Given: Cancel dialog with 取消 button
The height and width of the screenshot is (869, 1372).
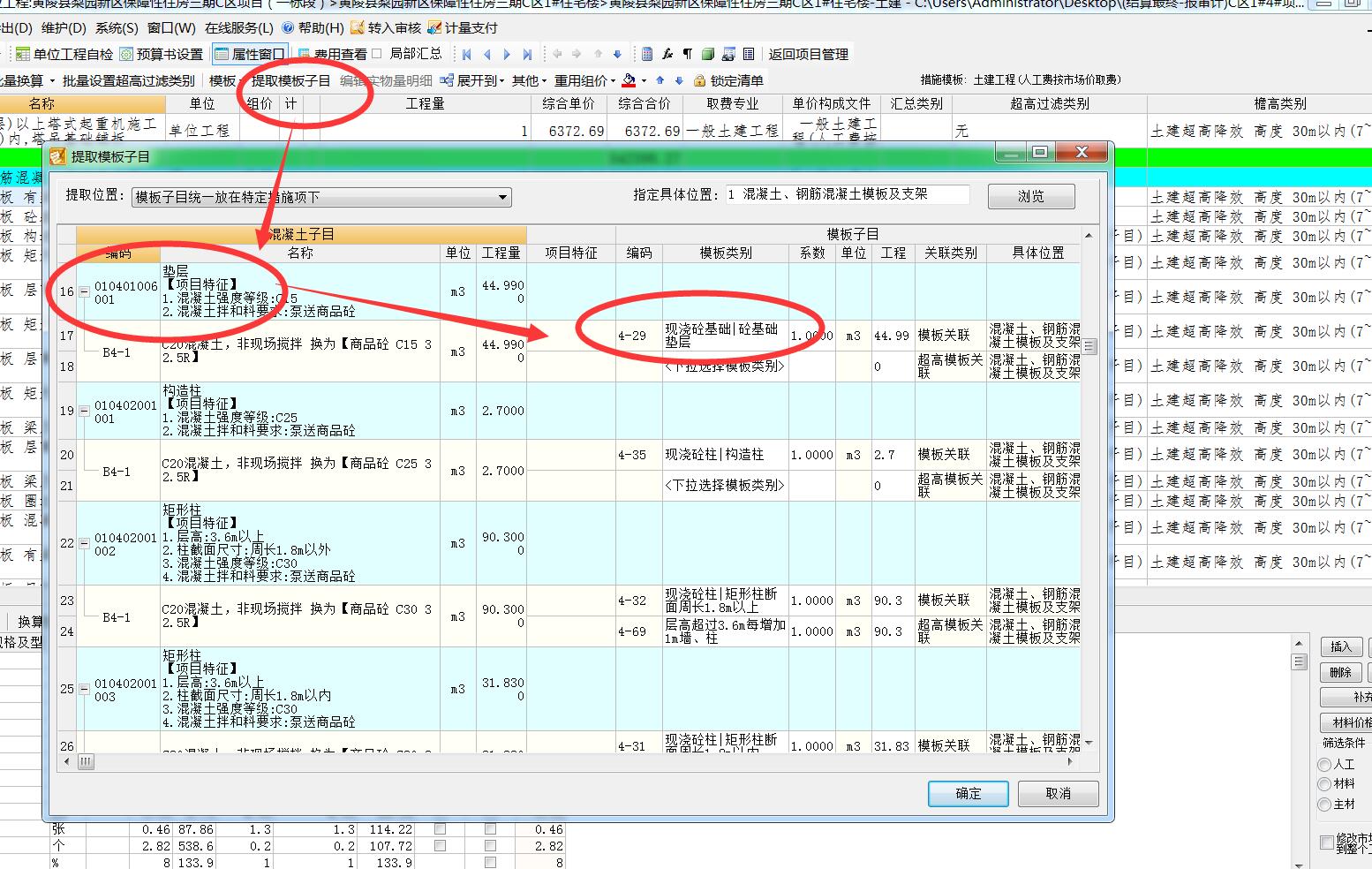Looking at the screenshot, I should (x=1058, y=793).
